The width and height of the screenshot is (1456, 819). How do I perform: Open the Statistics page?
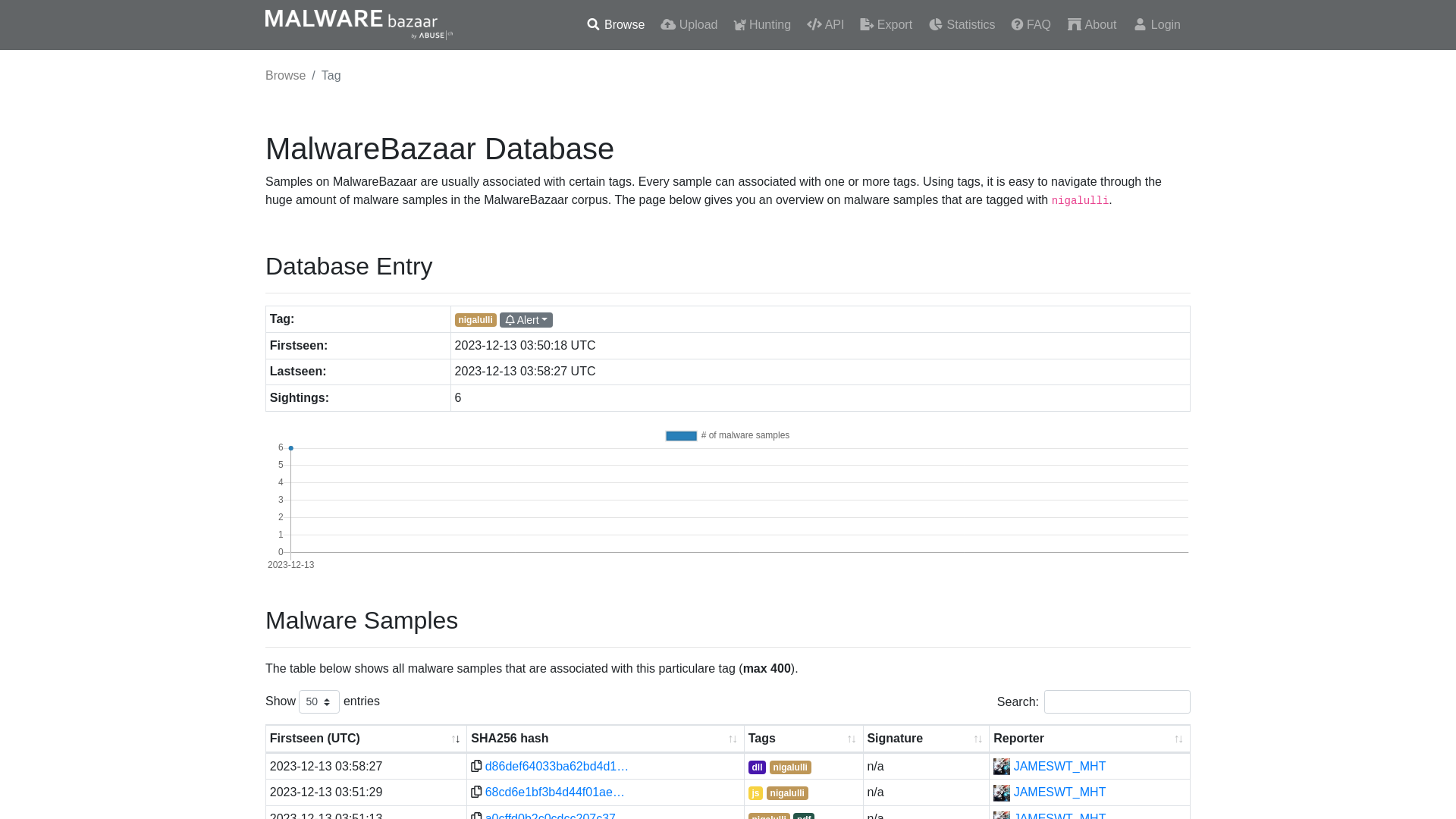click(x=962, y=25)
